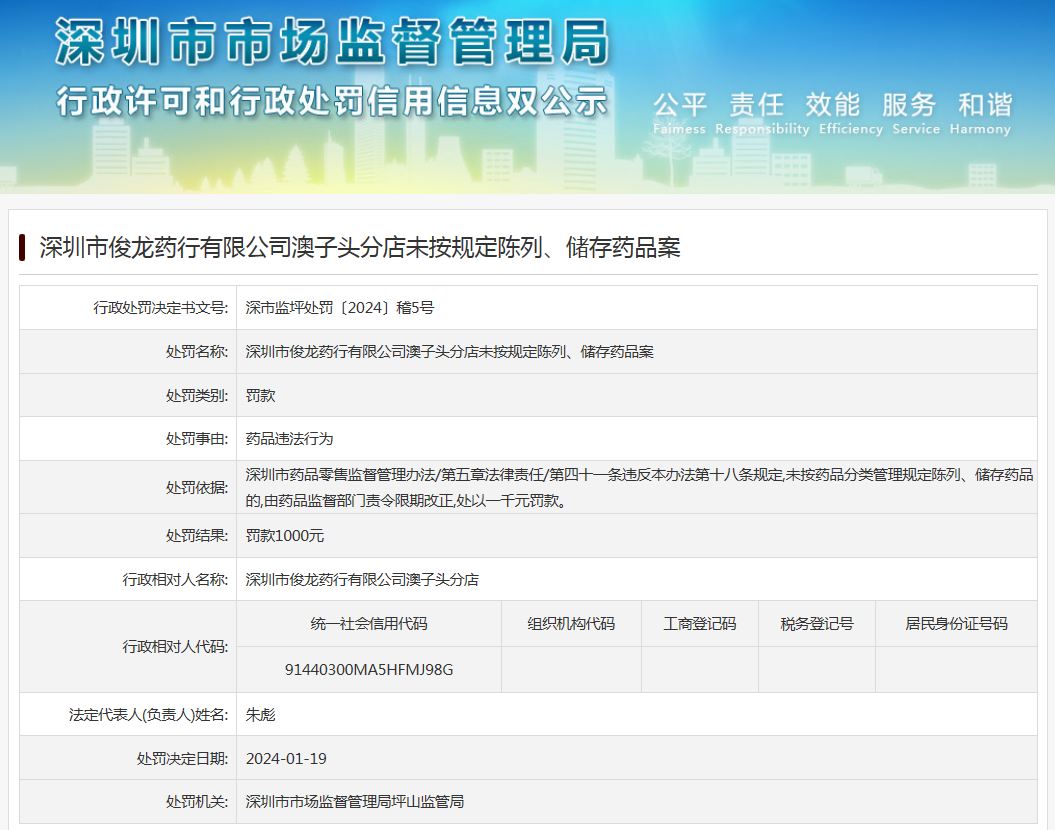Image resolution: width=1055 pixels, height=830 pixels.
Task: Click the 居民身份证号码 column header
Action: pos(956,624)
